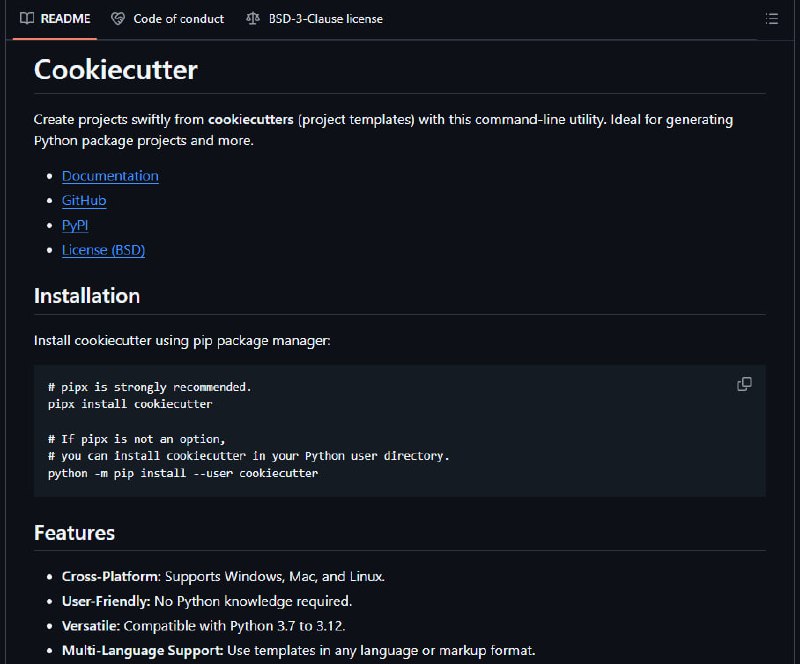Click the README book icon

(27, 18)
